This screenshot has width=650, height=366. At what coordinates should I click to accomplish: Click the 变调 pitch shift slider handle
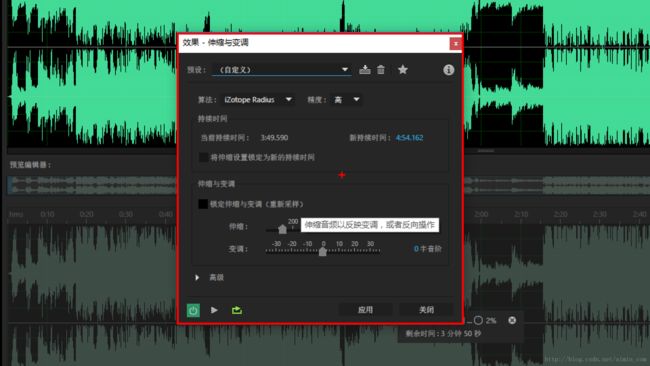pos(323,251)
